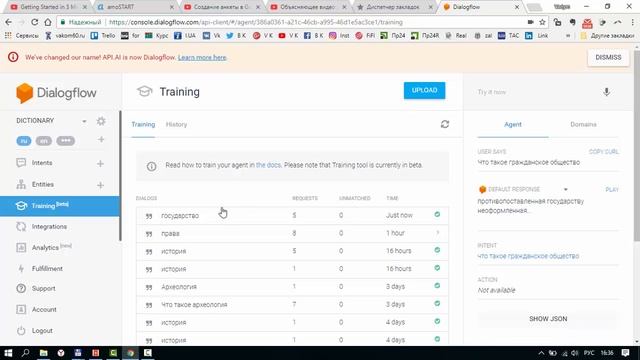Select the Agent tab in test panel
This screenshot has width=640, height=360.
tap(513, 124)
